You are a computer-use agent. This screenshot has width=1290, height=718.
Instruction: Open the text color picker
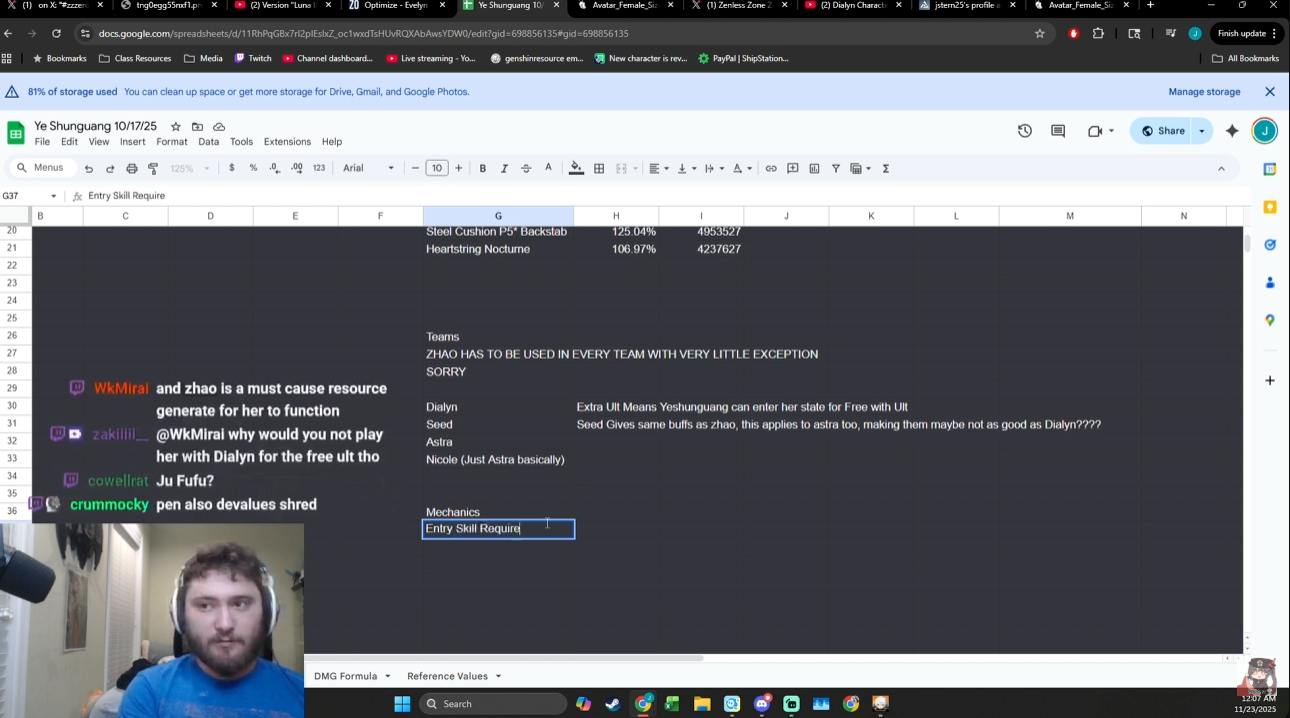548,168
